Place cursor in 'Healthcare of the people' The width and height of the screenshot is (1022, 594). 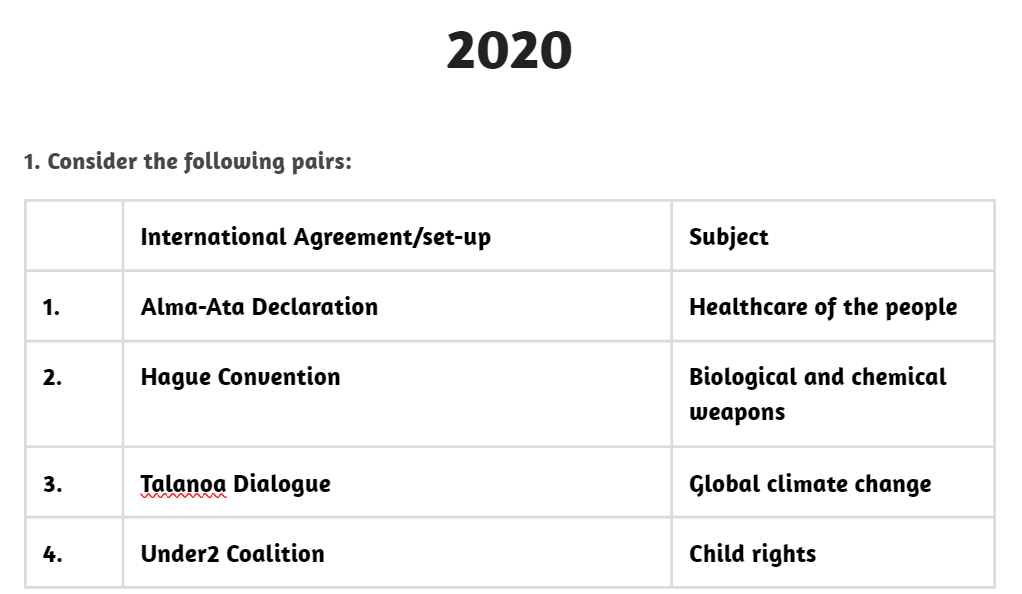click(x=822, y=307)
